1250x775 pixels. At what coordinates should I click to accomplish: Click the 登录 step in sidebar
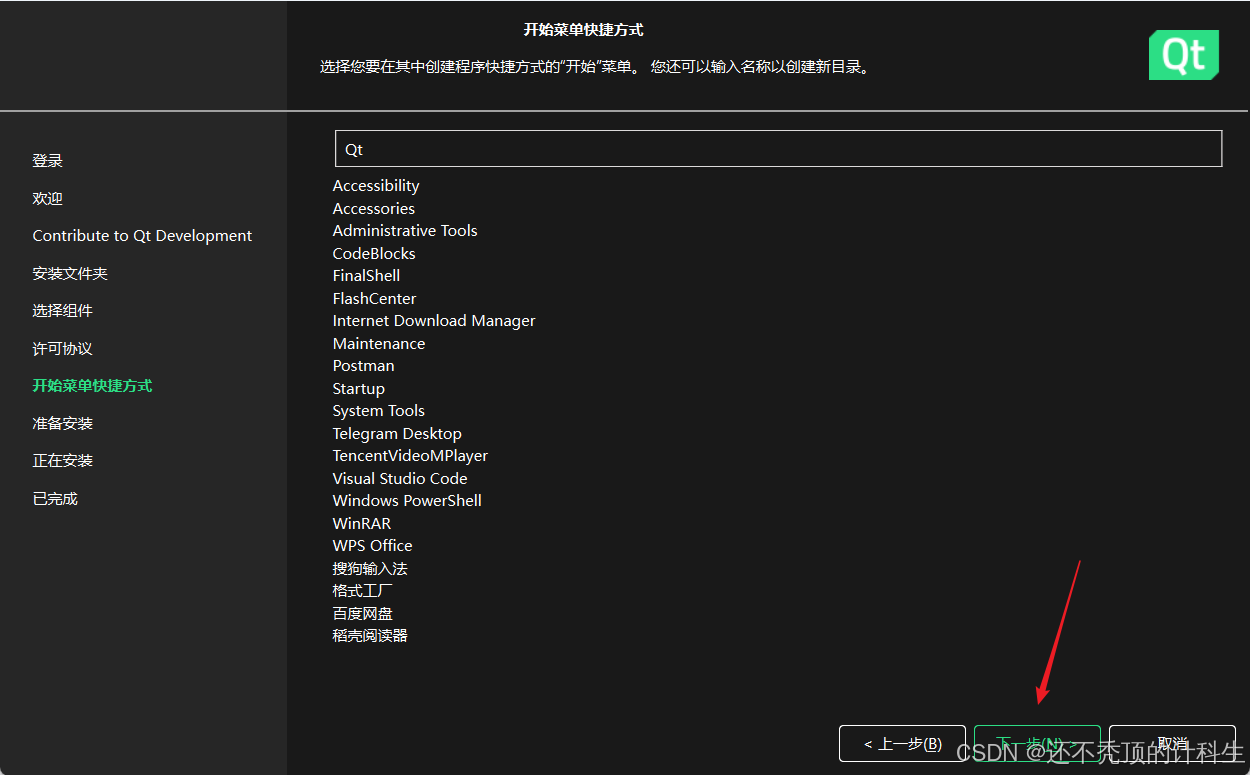pos(48,161)
